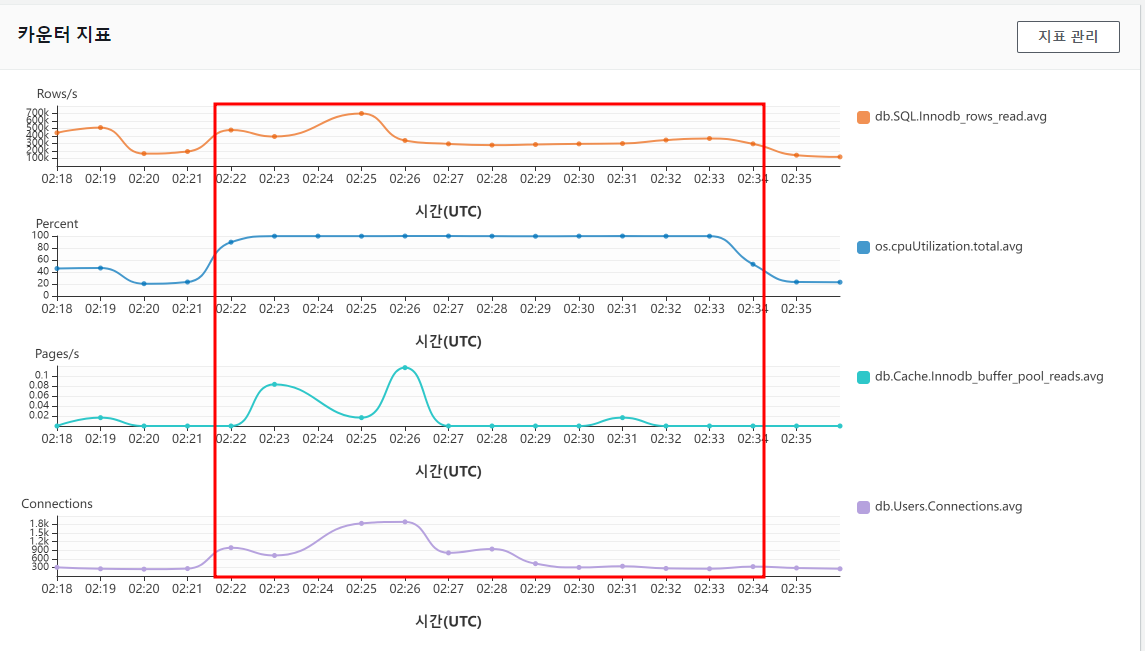Select the blue cpuUtilization legend swatch
The image size is (1145, 651).
point(863,247)
